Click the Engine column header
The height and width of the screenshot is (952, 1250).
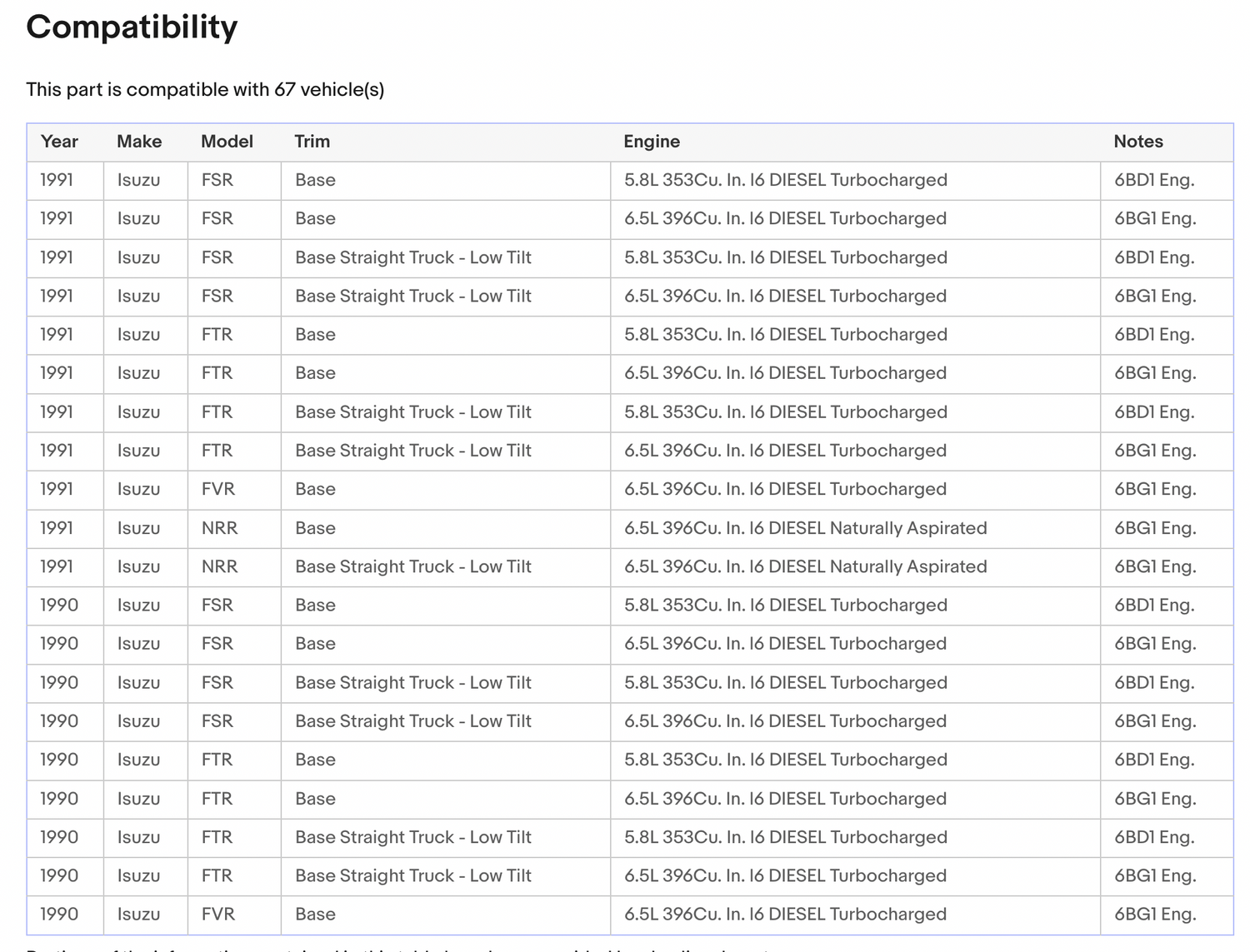click(x=652, y=142)
